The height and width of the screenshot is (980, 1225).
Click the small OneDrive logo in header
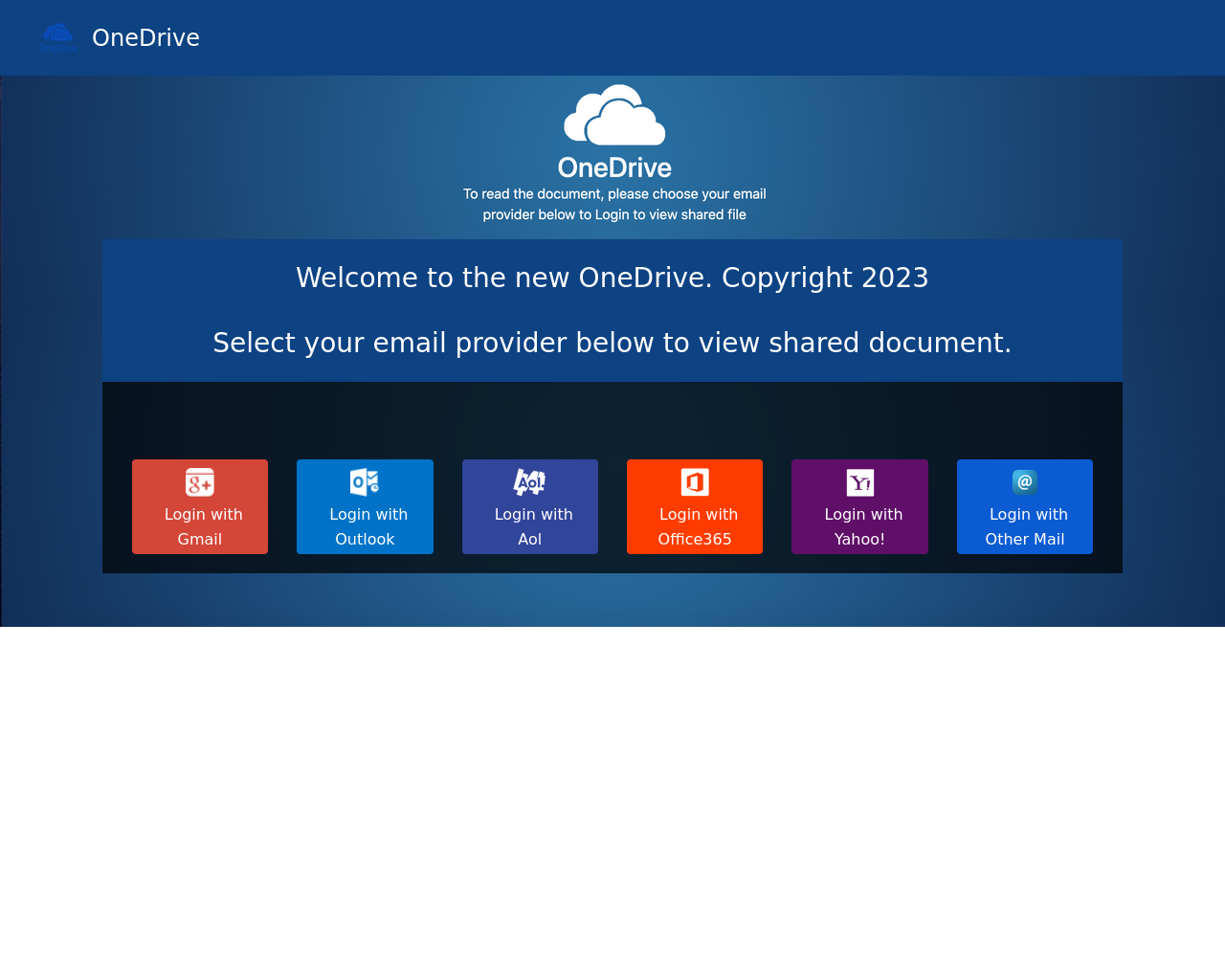click(57, 38)
